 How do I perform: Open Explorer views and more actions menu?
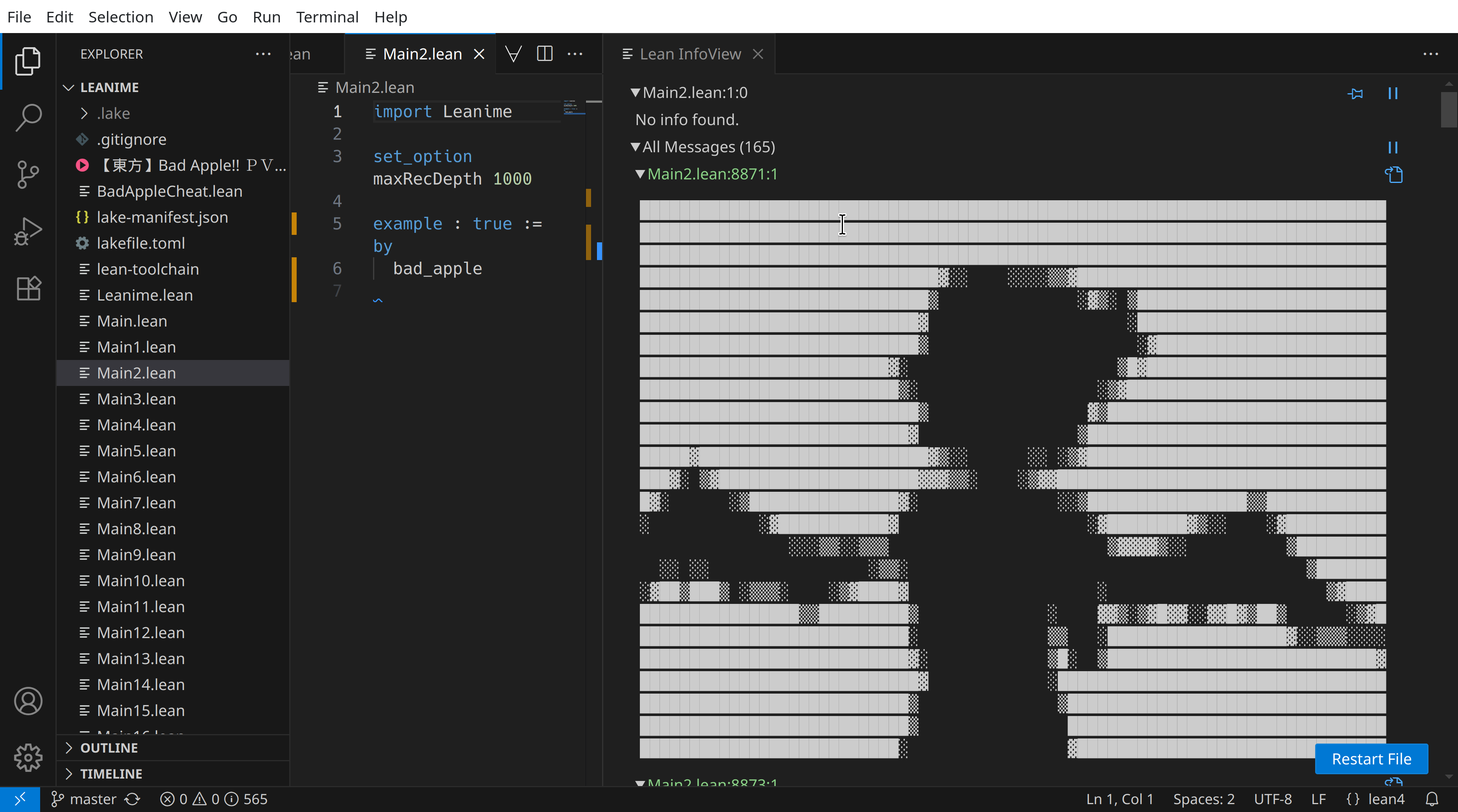[263, 54]
